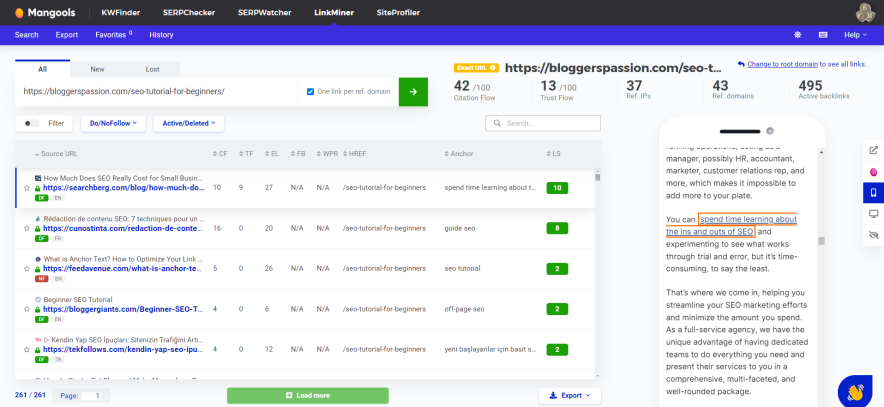Open KWFinder tool
884x407 pixels.
pos(121,12)
